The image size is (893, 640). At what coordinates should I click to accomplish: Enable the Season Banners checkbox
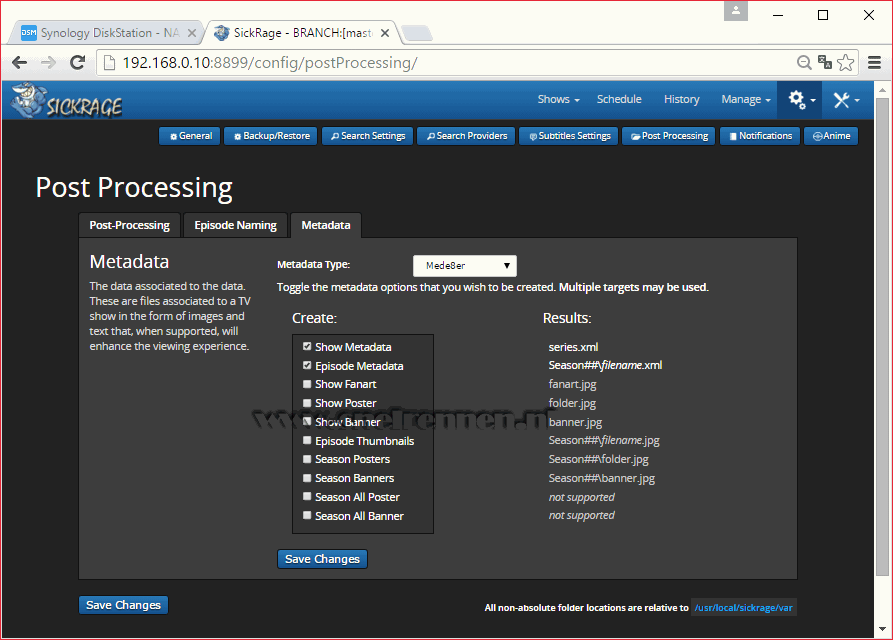(307, 478)
